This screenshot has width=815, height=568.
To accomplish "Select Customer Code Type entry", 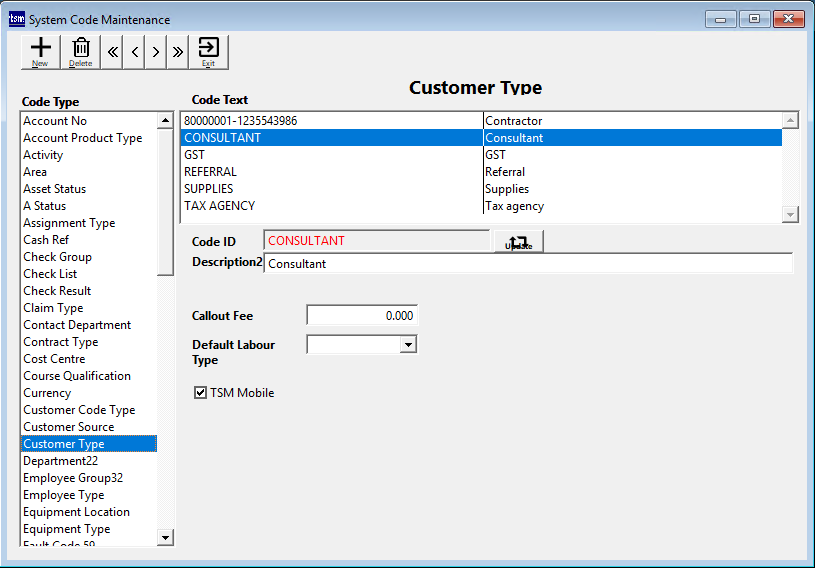I will pos(89,410).
